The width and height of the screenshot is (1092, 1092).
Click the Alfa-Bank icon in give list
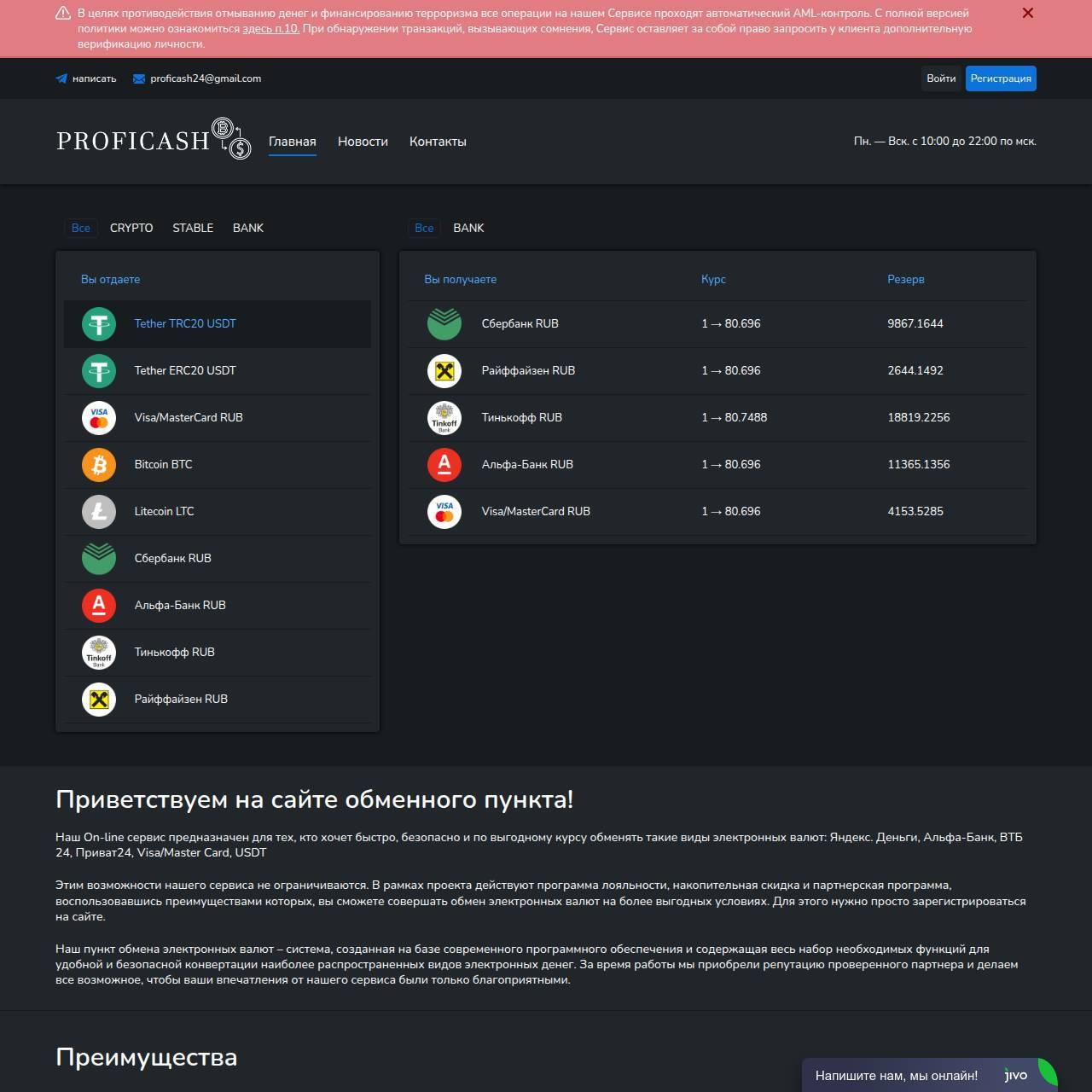[99, 606]
